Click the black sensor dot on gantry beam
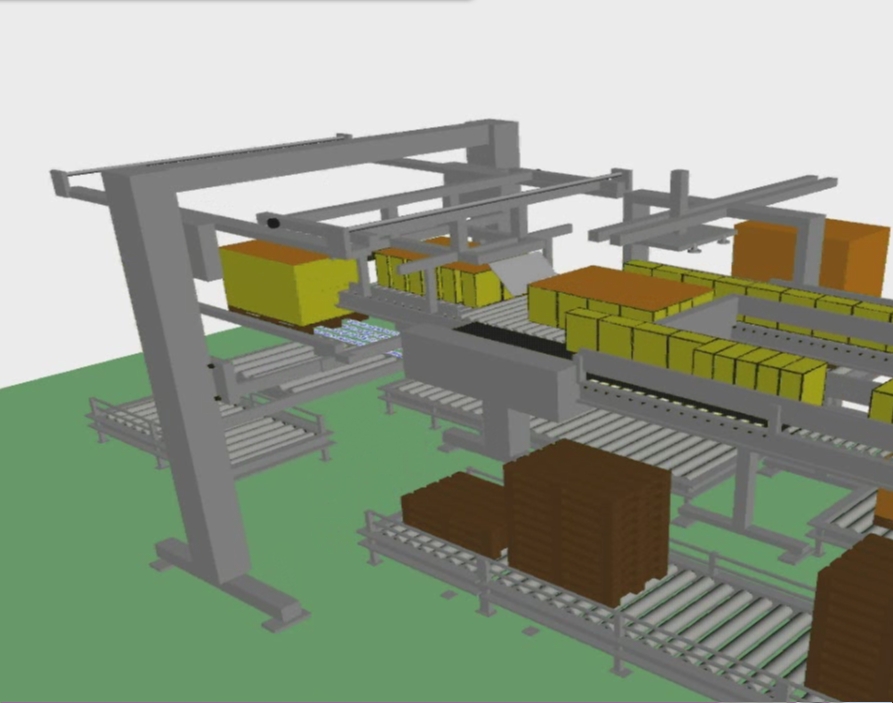This screenshot has height=703, width=893. click(x=273, y=224)
